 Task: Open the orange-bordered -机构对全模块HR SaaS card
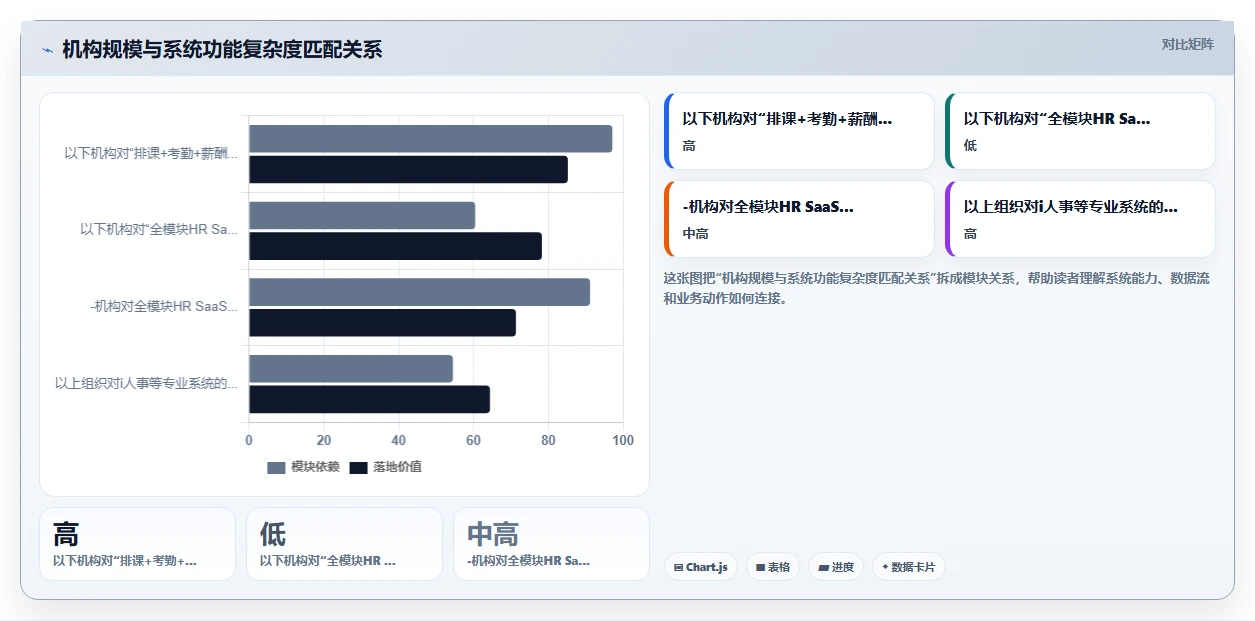(799, 219)
